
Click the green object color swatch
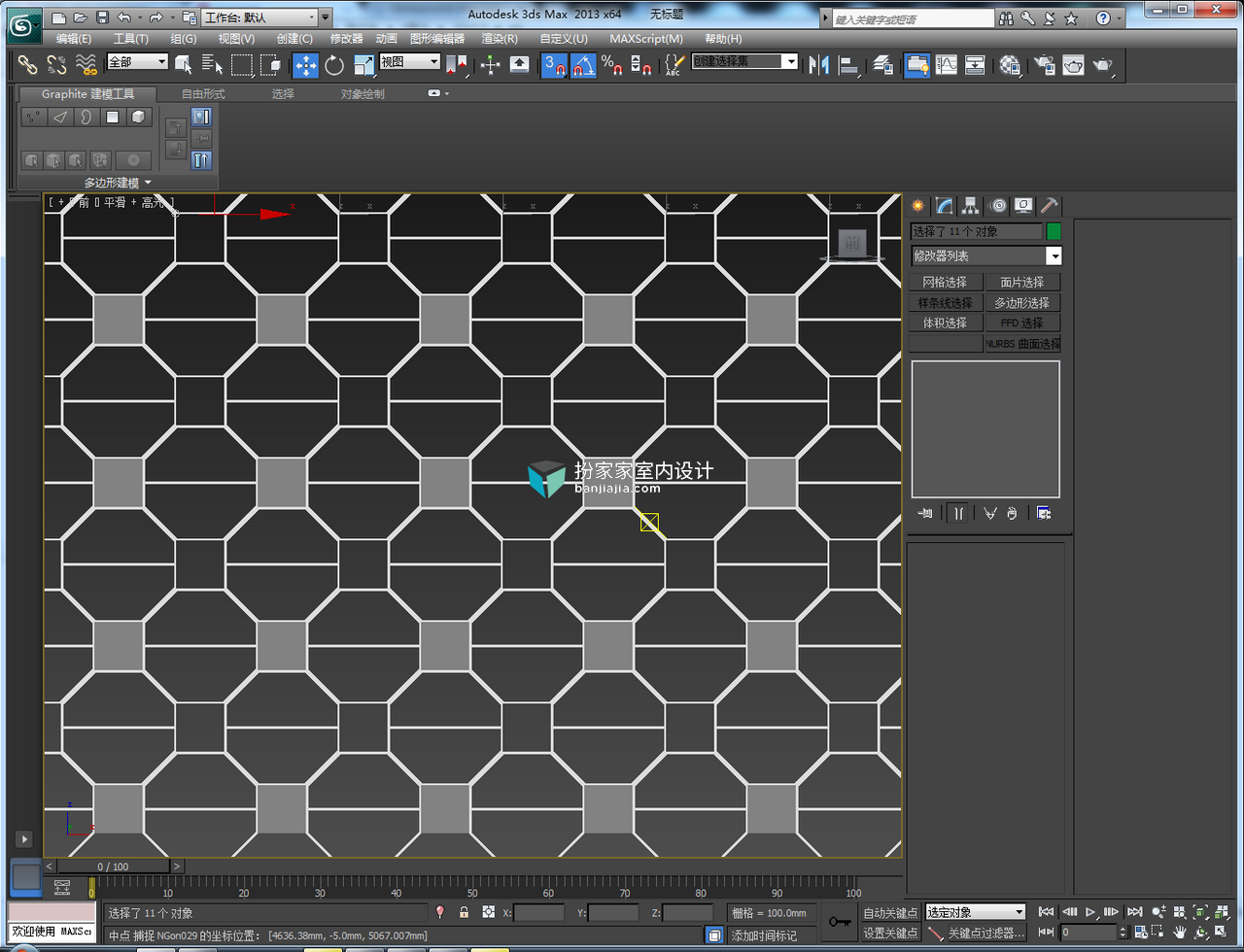pyautogui.click(x=1054, y=232)
